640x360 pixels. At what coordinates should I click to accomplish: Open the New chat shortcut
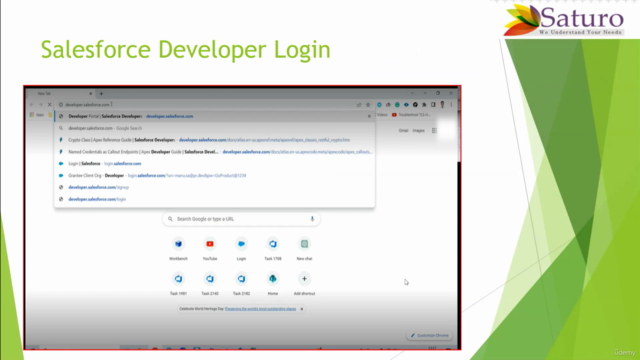tap(304, 249)
